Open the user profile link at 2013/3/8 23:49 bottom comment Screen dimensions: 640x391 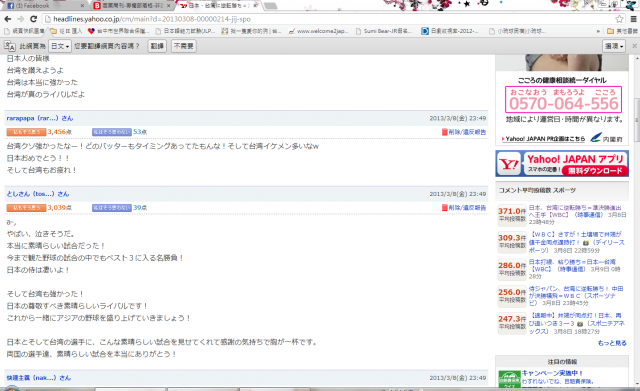tap(38, 378)
